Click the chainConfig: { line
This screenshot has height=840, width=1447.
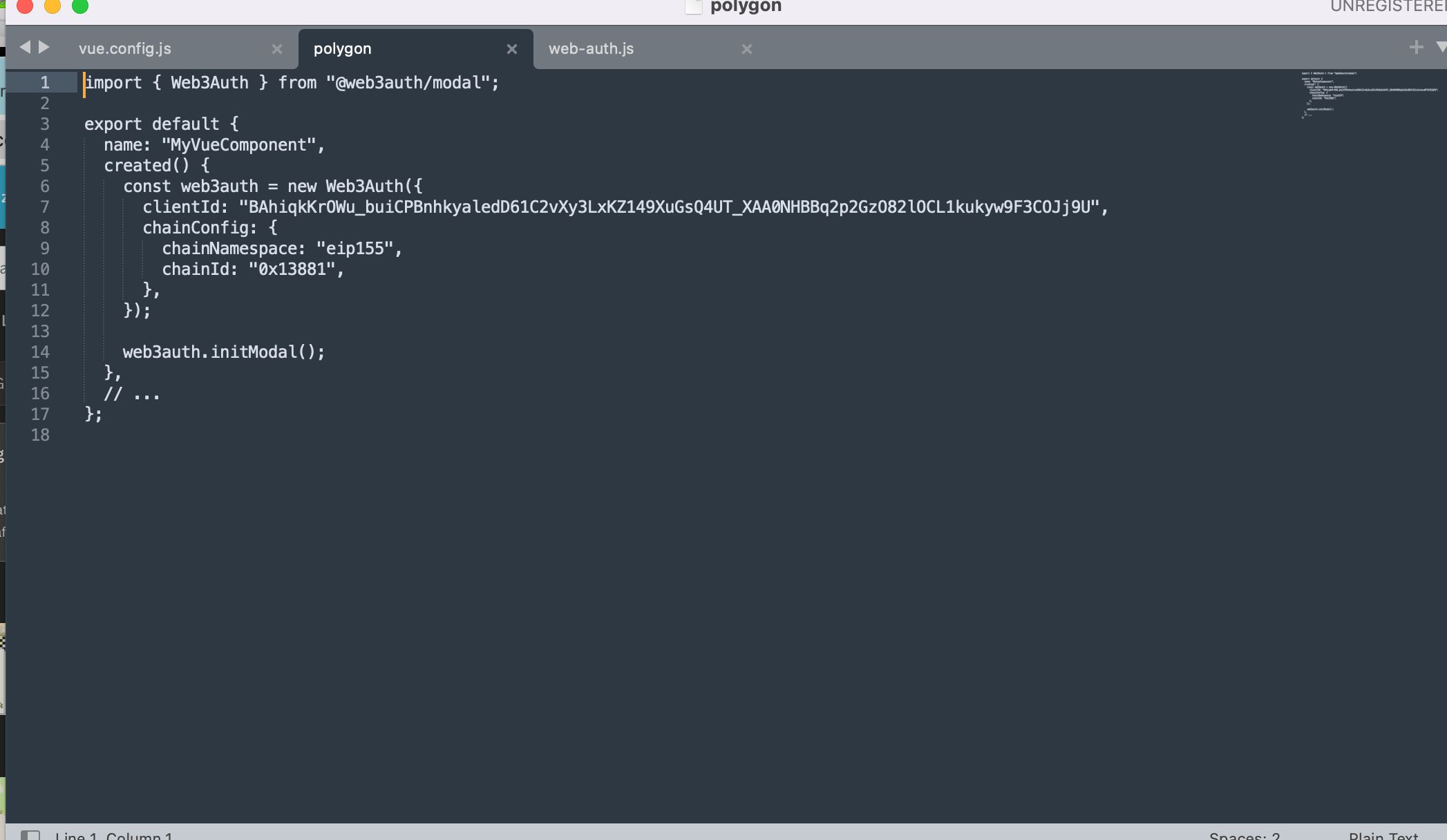tap(210, 228)
